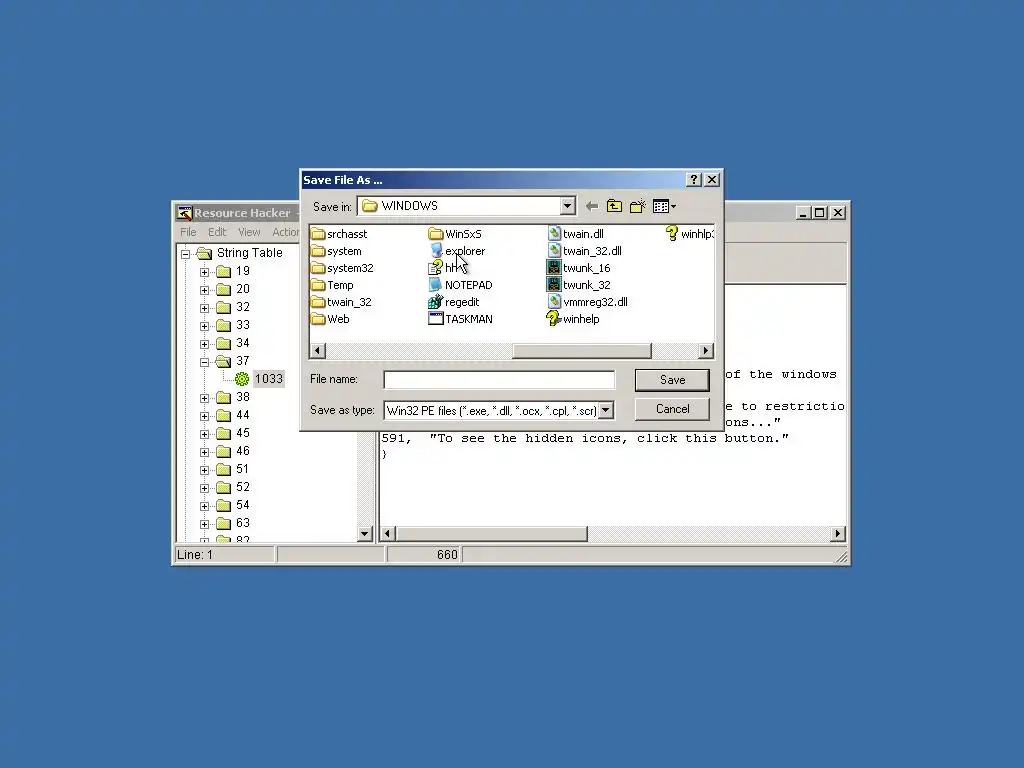
Task: Select the srchasst folder icon
Action: pyautogui.click(x=318, y=234)
